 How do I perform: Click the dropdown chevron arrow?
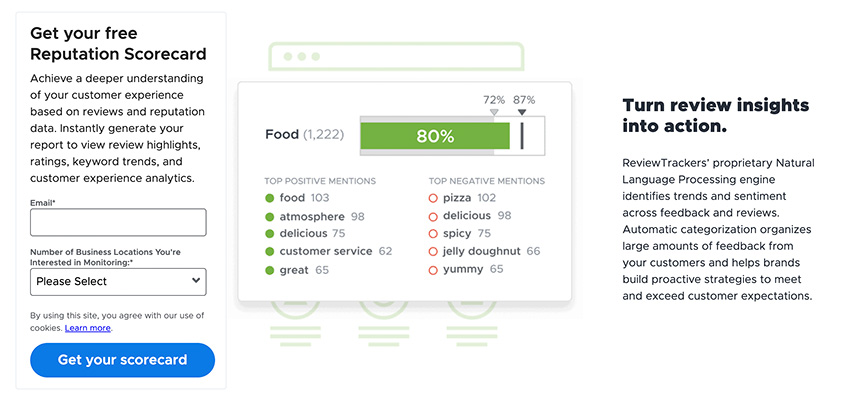coord(196,281)
